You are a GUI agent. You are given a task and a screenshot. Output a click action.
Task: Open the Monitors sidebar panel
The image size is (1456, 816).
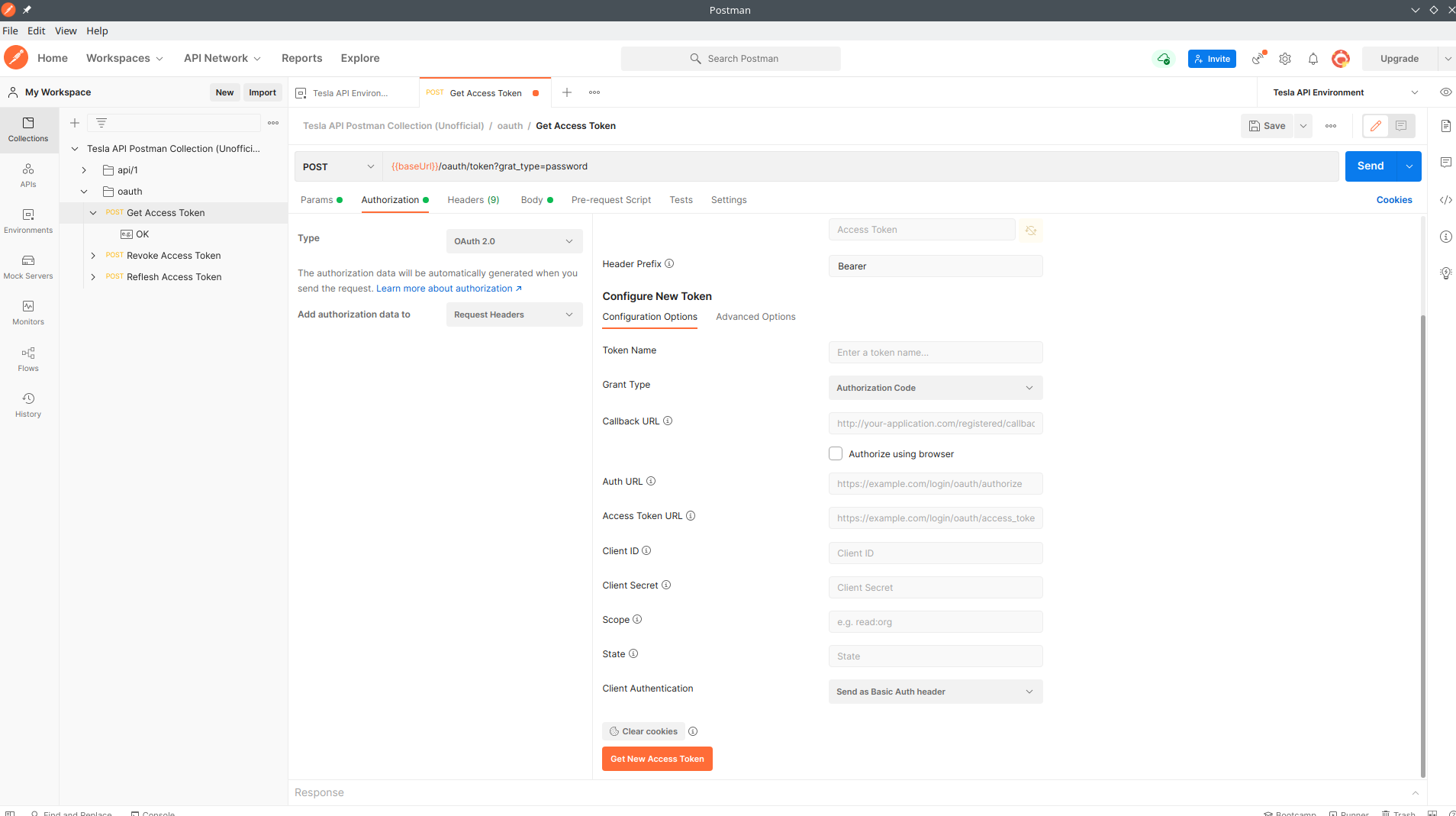pos(28,313)
